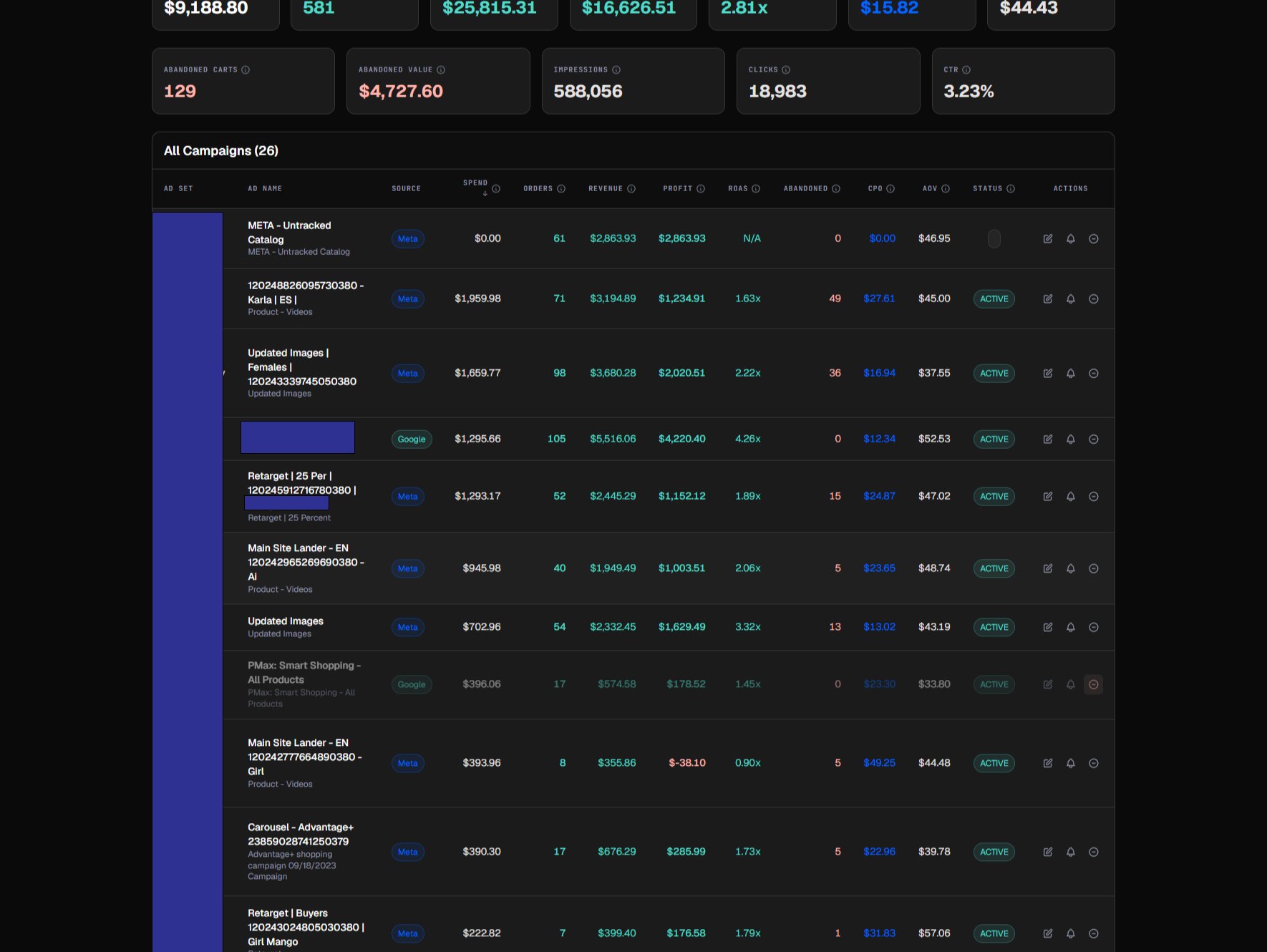Toggle ACTIVE status on Retarget | 25 Per
Image resolution: width=1267 pixels, height=952 pixels.
(x=994, y=497)
